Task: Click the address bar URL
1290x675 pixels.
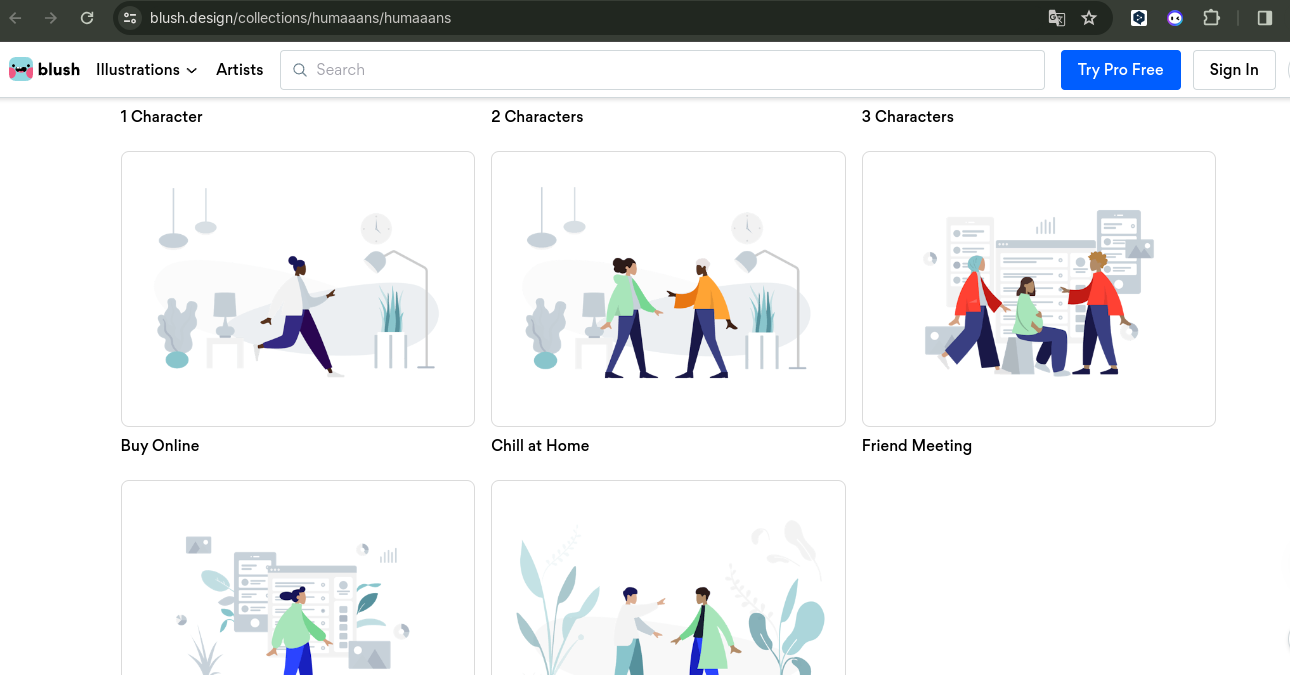Action: click(300, 18)
